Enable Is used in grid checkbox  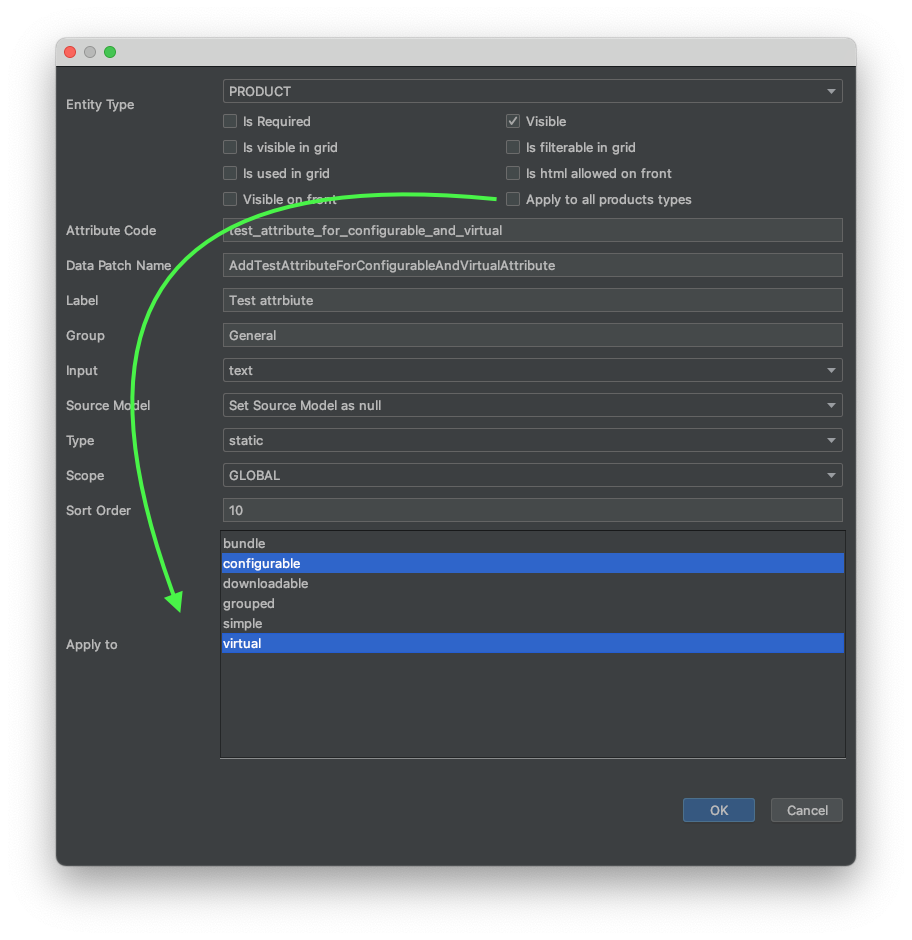(230, 173)
